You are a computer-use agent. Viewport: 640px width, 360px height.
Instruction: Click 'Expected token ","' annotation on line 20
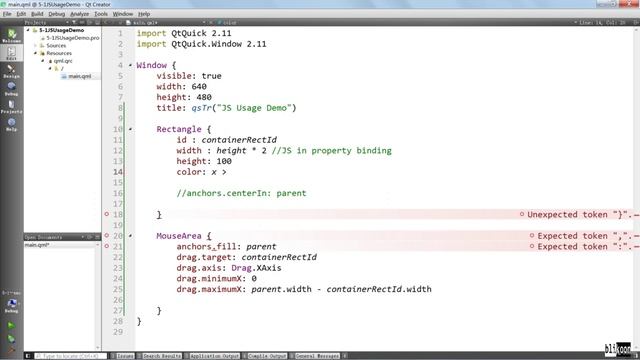coord(584,236)
